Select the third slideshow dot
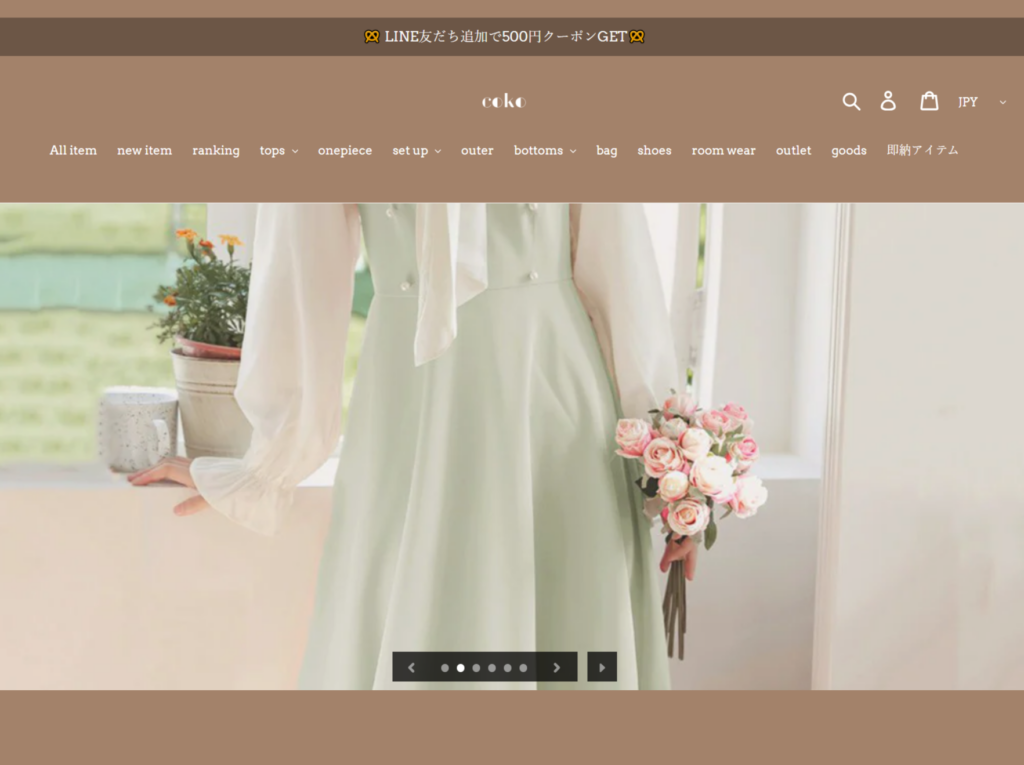1024x765 pixels. pos(476,668)
